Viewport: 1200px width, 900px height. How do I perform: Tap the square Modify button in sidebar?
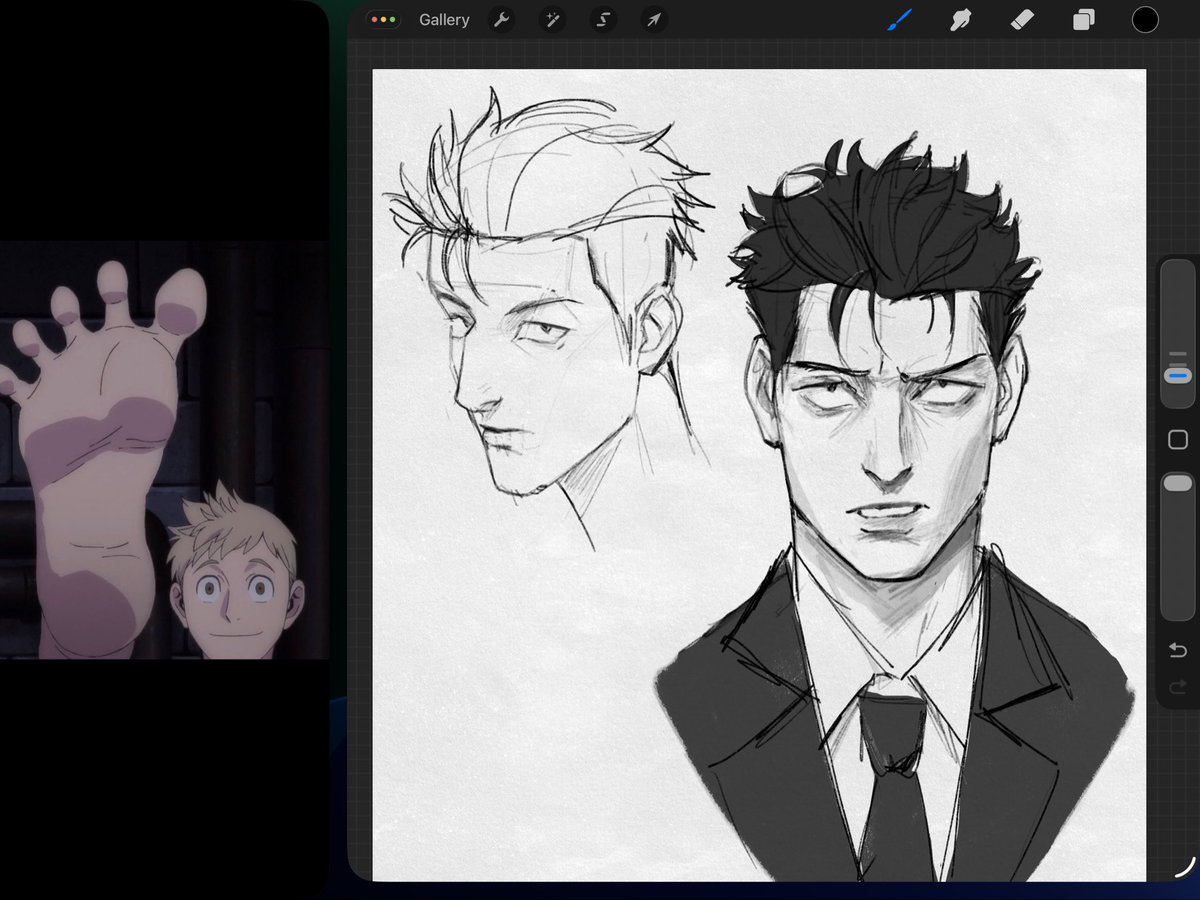click(1178, 439)
